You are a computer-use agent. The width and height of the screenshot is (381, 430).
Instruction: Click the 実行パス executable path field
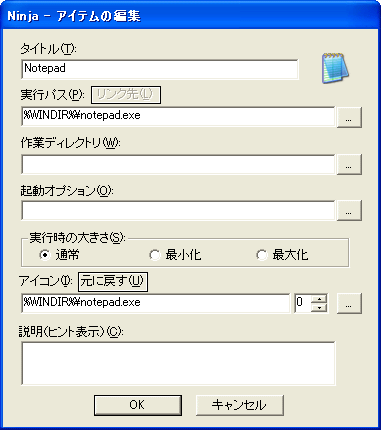178,116
